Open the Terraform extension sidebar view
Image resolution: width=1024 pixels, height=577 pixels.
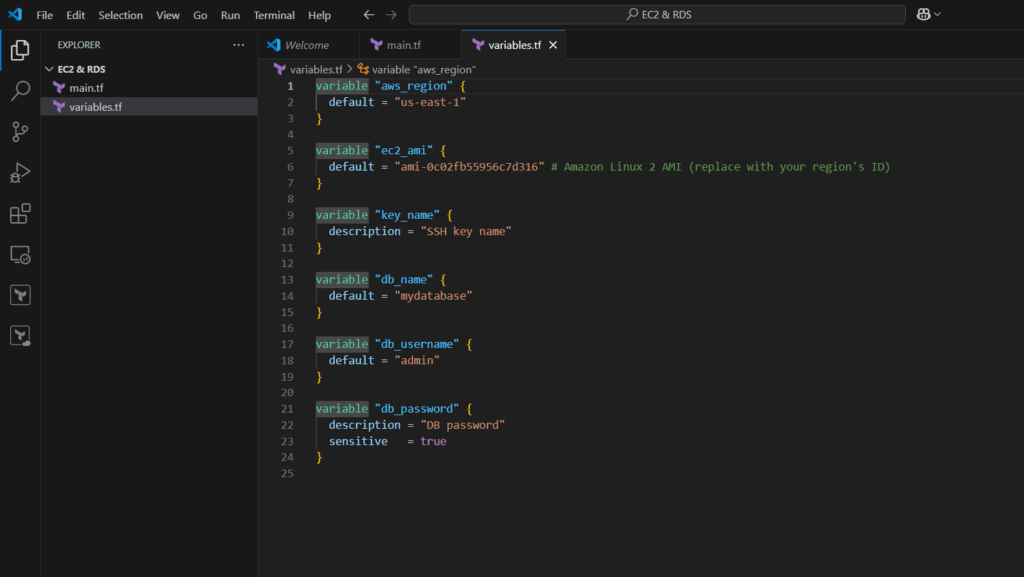click(20, 294)
